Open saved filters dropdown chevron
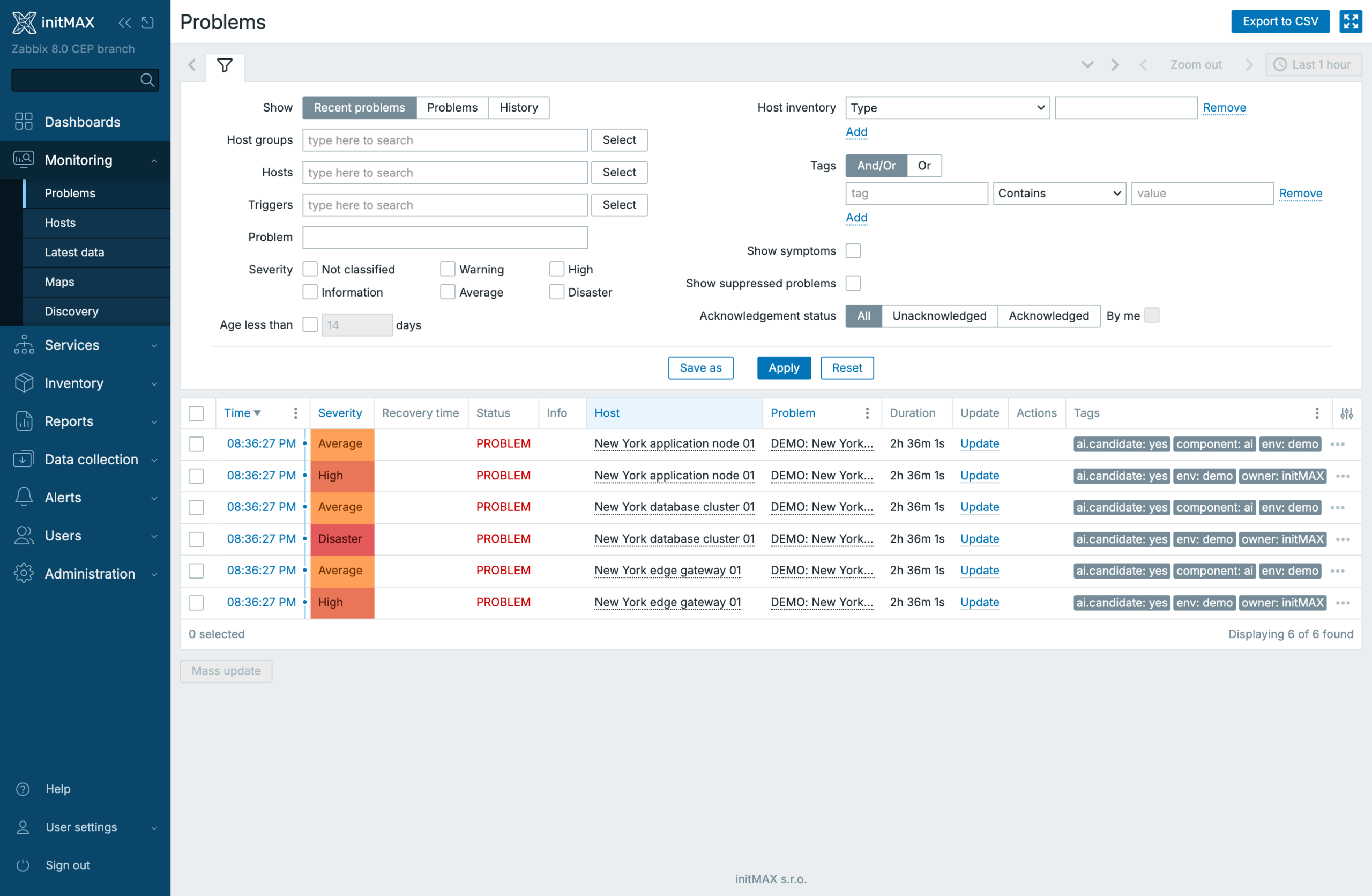This screenshot has height=896, width=1372. [x=1087, y=64]
